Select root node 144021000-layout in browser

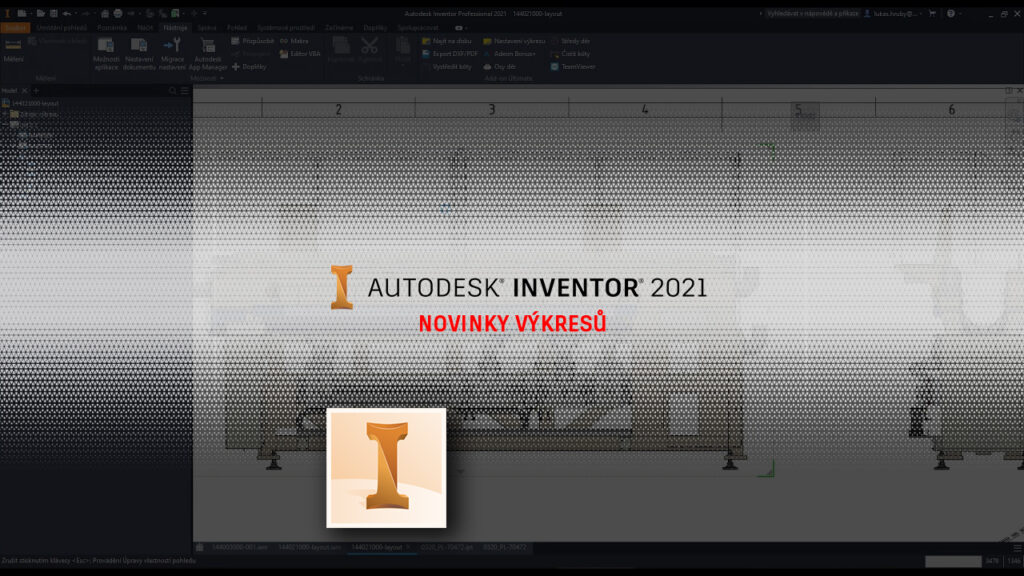pos(30,103)
